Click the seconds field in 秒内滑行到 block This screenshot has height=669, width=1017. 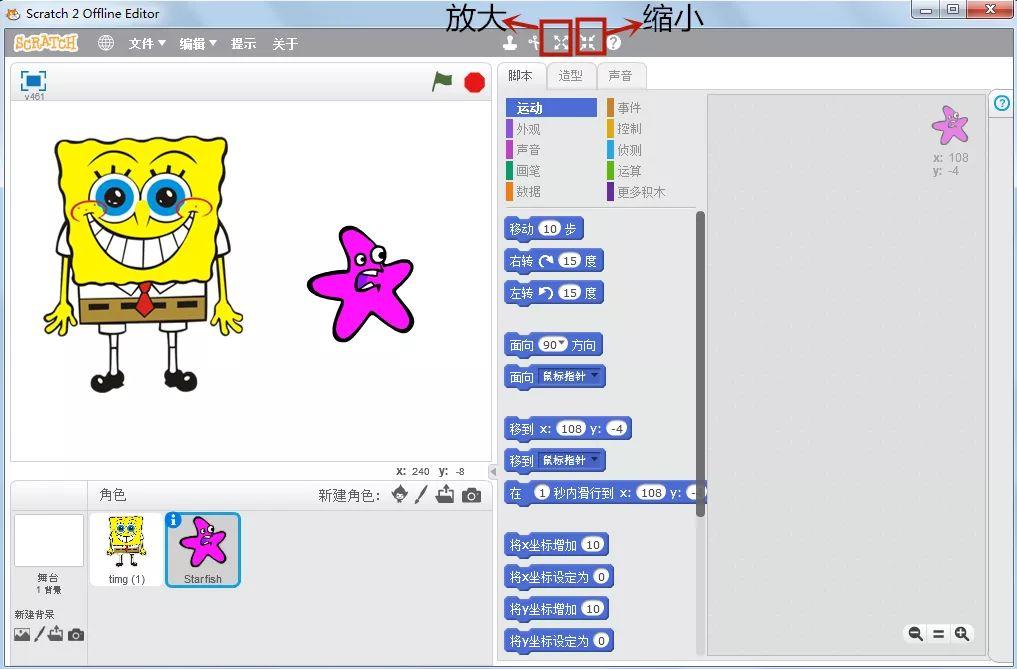tap(542, 493)
